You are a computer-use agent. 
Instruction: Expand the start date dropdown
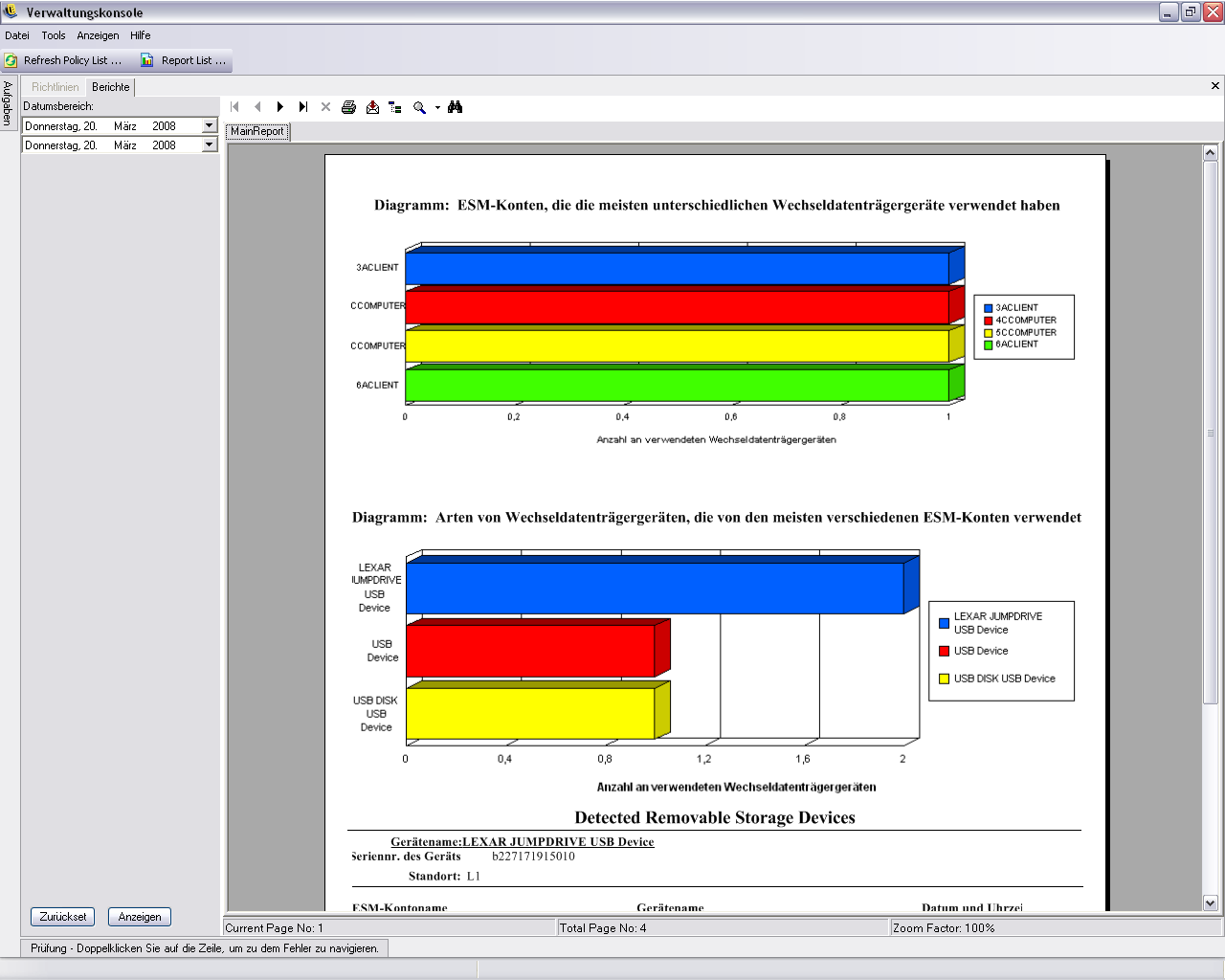pos(209,125)
